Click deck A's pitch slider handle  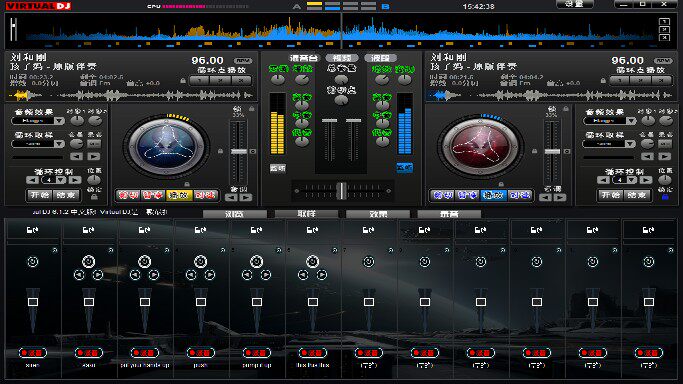coord(239,151)
